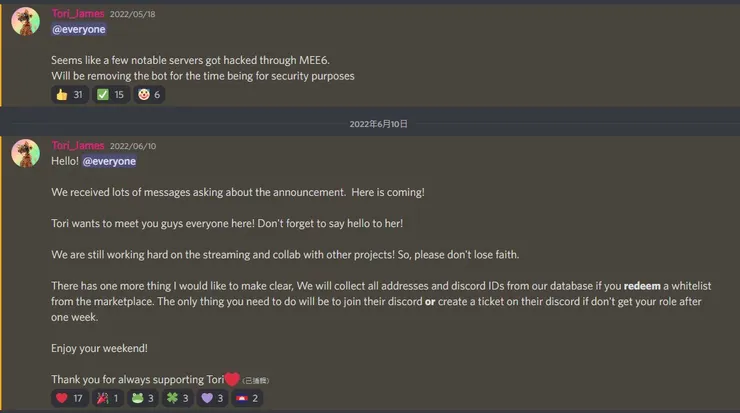Click the @everyone mention in first message
This screenshot has height=413, width=740.
pos(79,29)
